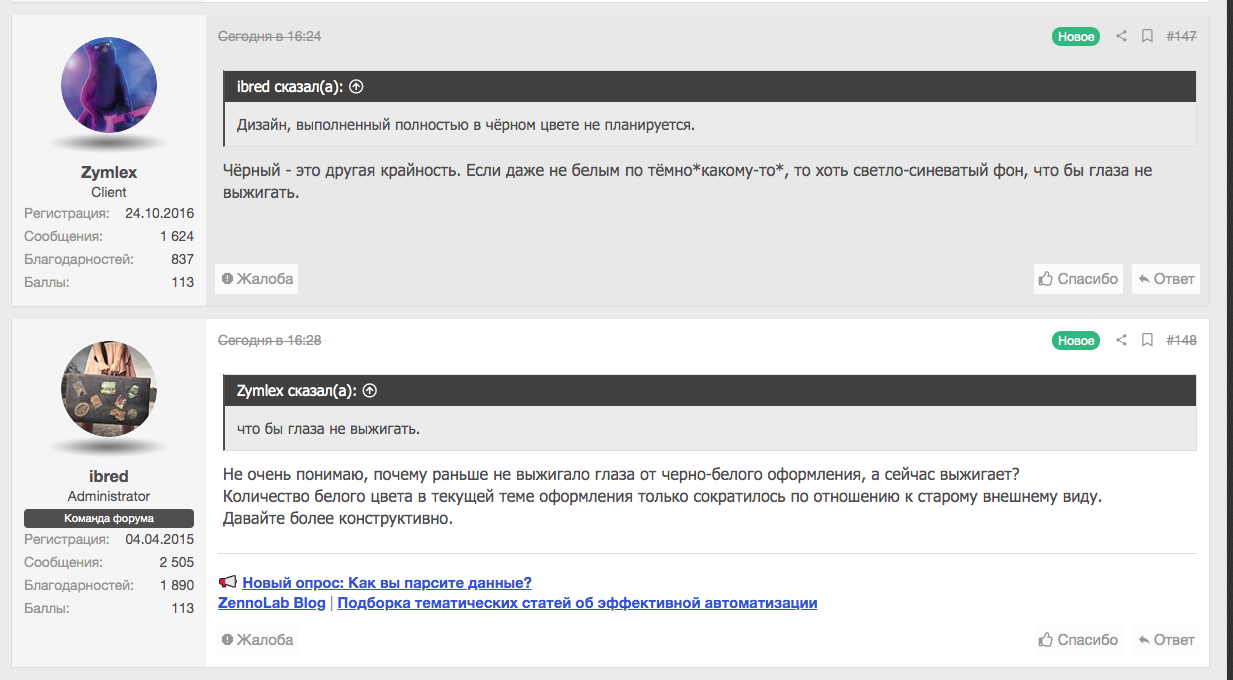The image size is (1233, 680).
Task: Visit the ZennoLab Blog link
Action: tap(272, 603)
